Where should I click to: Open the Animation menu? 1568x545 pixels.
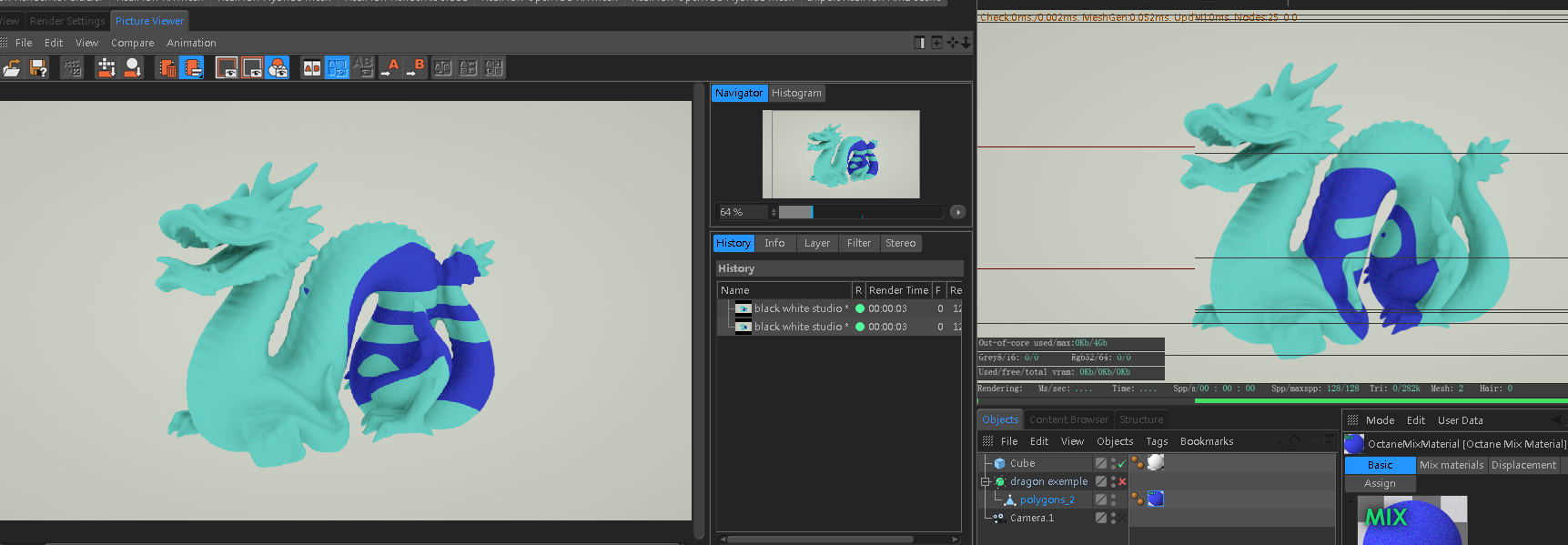[191, 43]
